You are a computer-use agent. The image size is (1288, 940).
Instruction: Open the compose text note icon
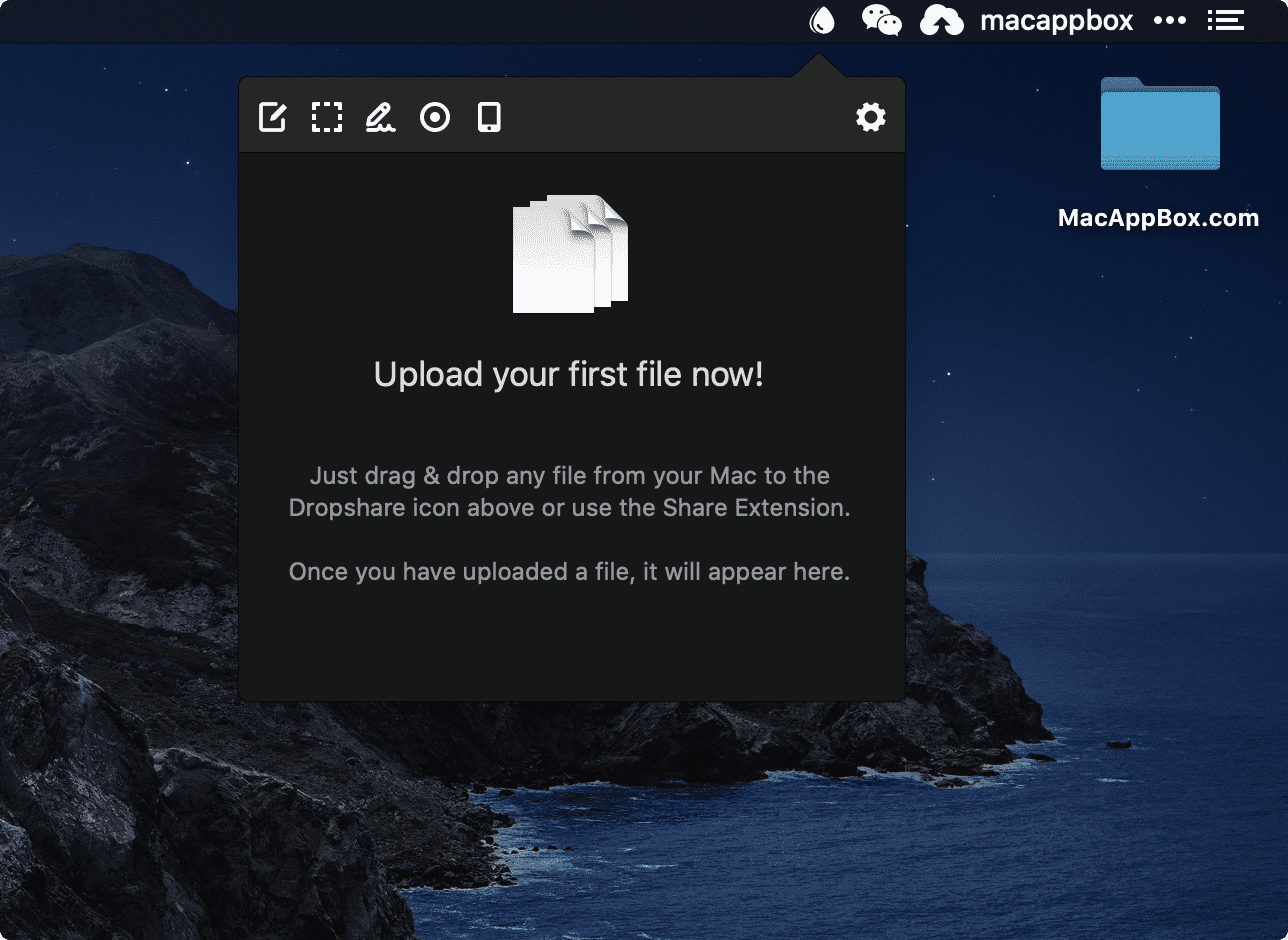coord(272,117)
